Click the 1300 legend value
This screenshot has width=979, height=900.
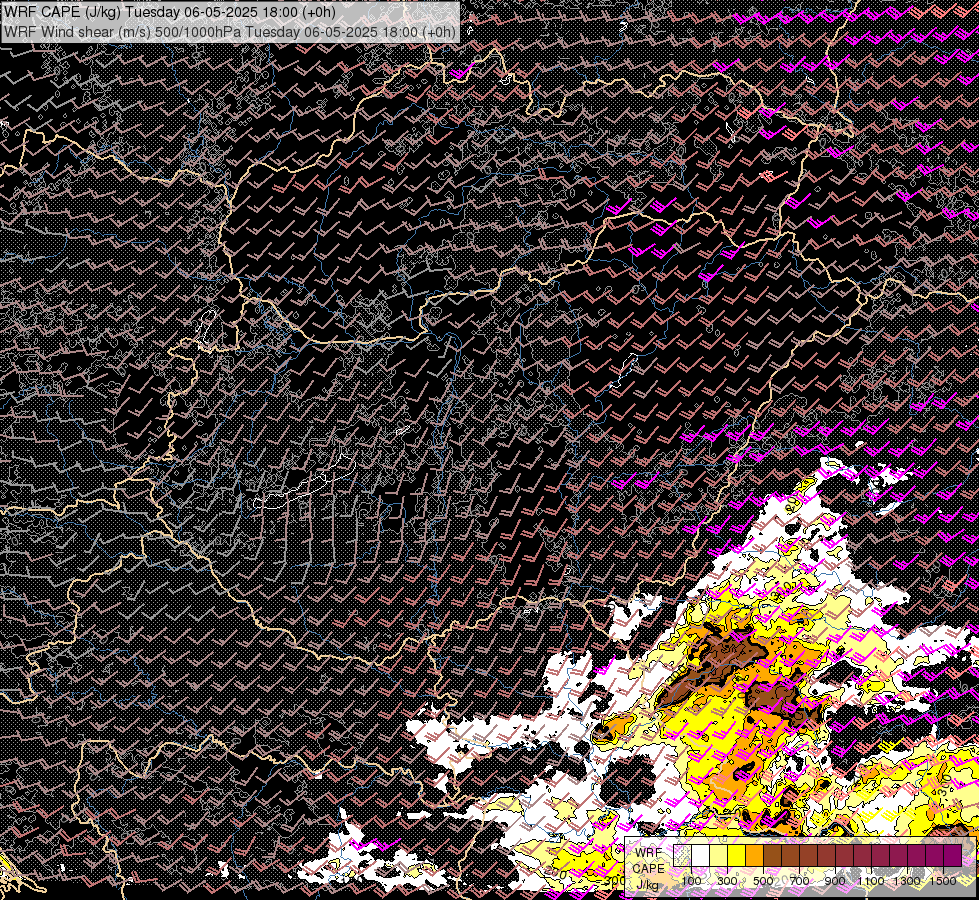click(x=907, y=881)
